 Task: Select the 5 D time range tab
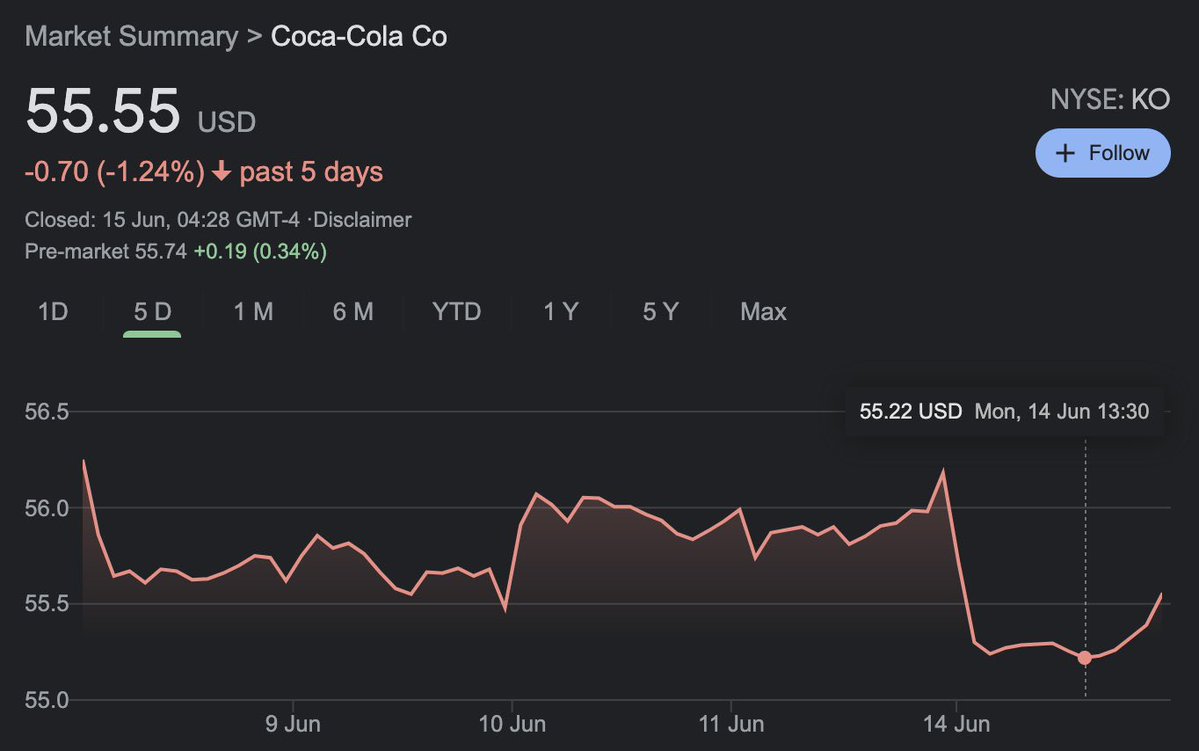(x=152, y=312)
